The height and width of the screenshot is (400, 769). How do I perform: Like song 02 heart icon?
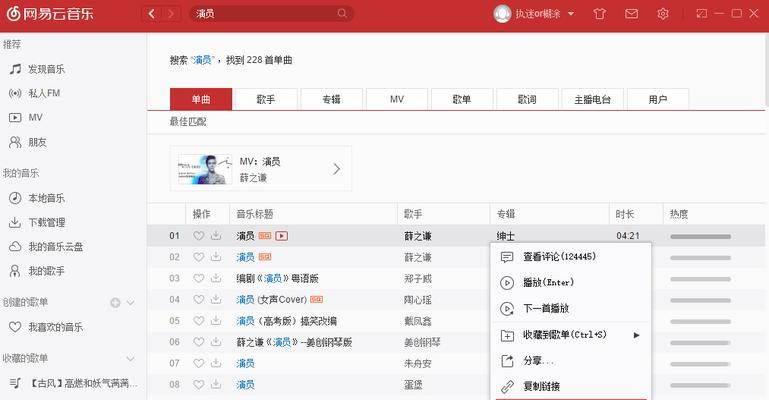coord(198,257)
